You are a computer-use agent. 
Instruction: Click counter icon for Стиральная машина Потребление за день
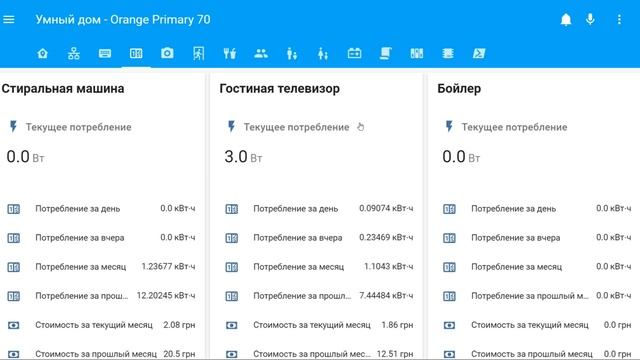[13, 209]
